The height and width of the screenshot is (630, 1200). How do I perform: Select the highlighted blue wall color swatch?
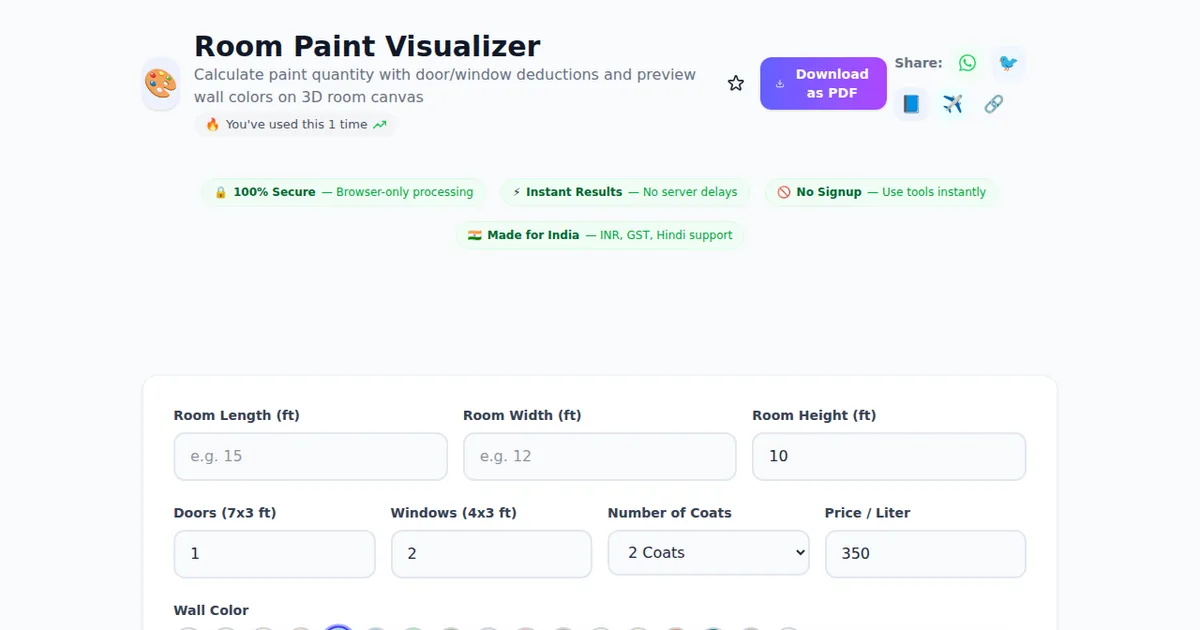coord(338,626)
